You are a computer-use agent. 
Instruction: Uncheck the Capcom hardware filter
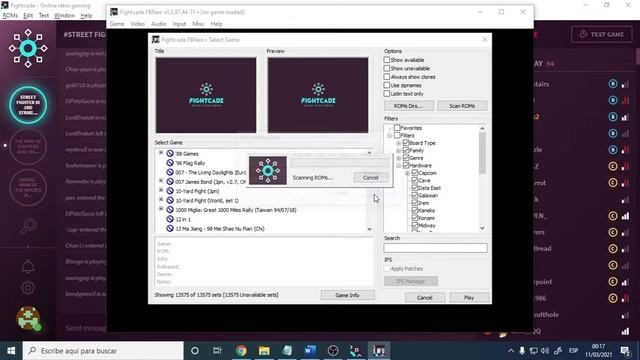coord(415,173)
